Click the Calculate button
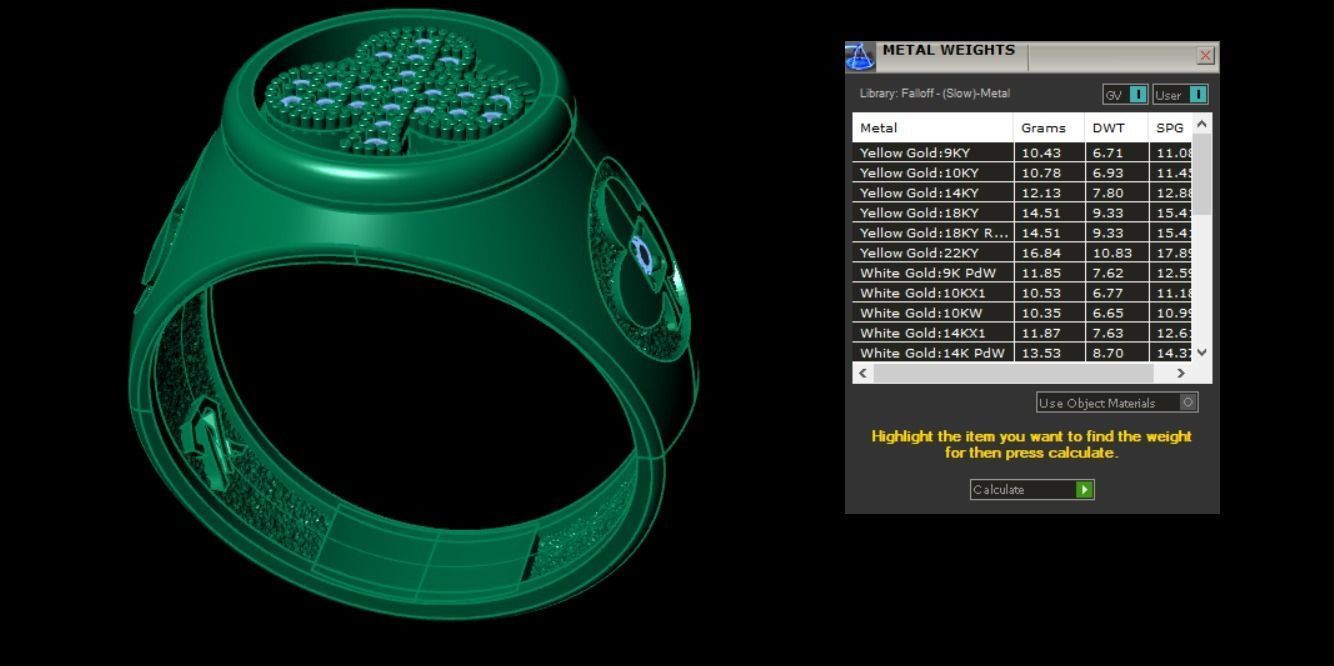This screenshot has height=666, width=1334. tap(1032, 490)
